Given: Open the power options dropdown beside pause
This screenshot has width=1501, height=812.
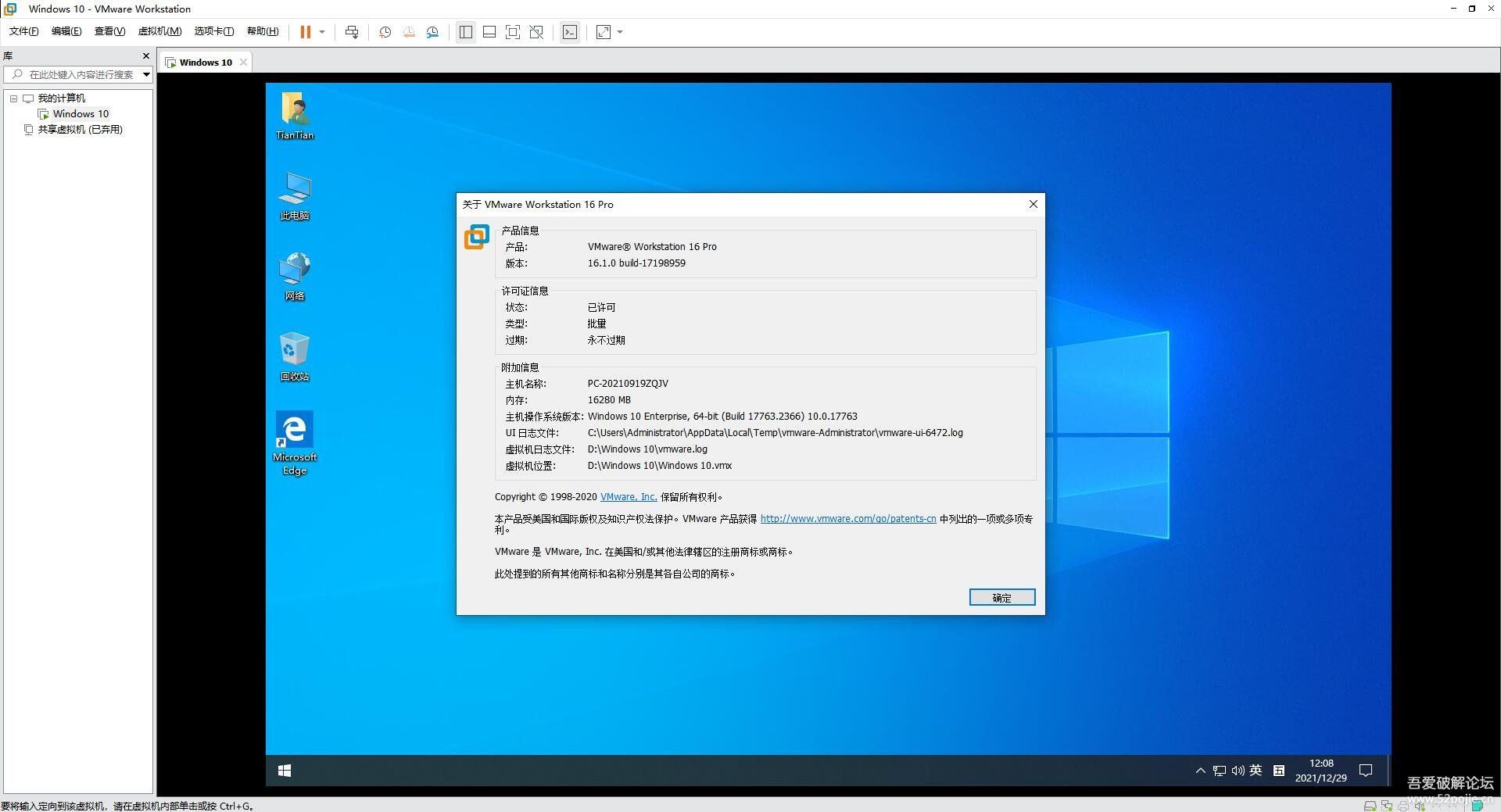Looking at the screenshot, I should pos(322,32).
